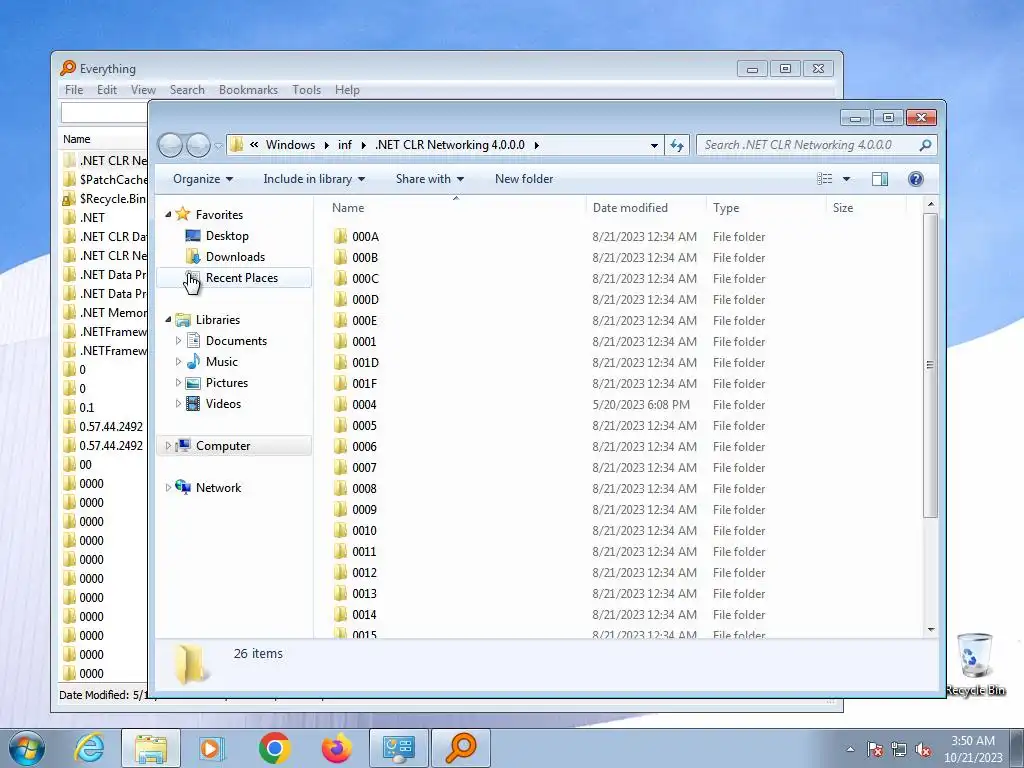
Task: Open Windows Explorer taskbar icon
Action: click(151, 748)
